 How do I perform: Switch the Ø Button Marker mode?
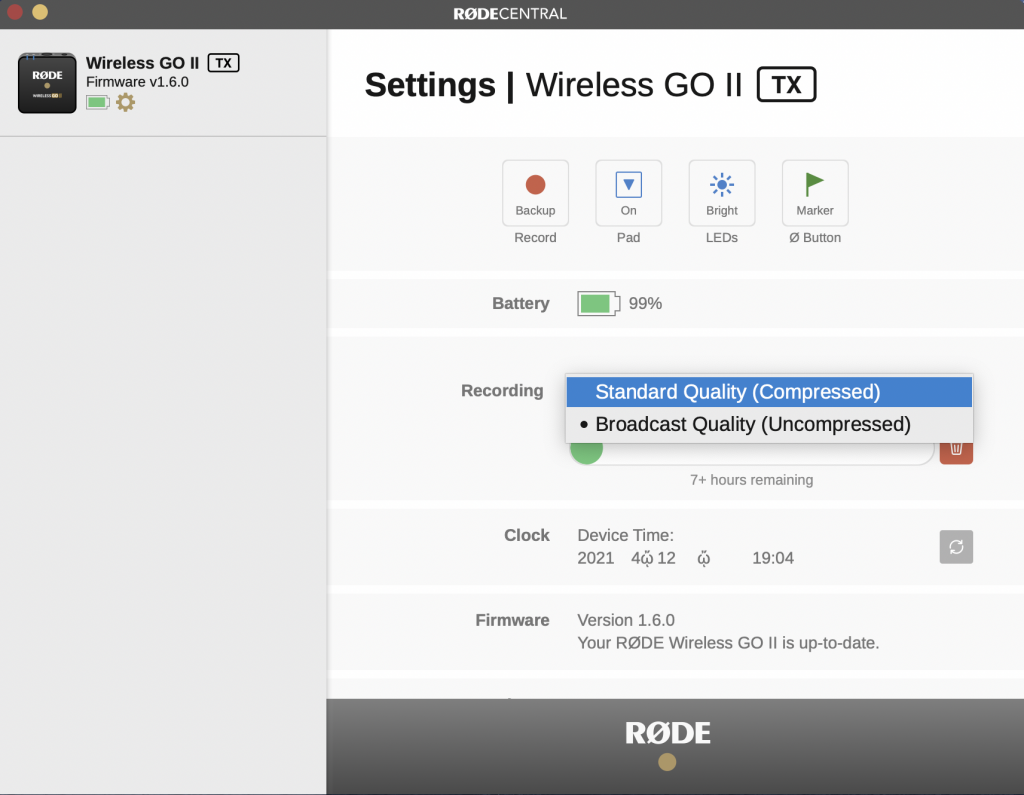[x=815, y=193]
